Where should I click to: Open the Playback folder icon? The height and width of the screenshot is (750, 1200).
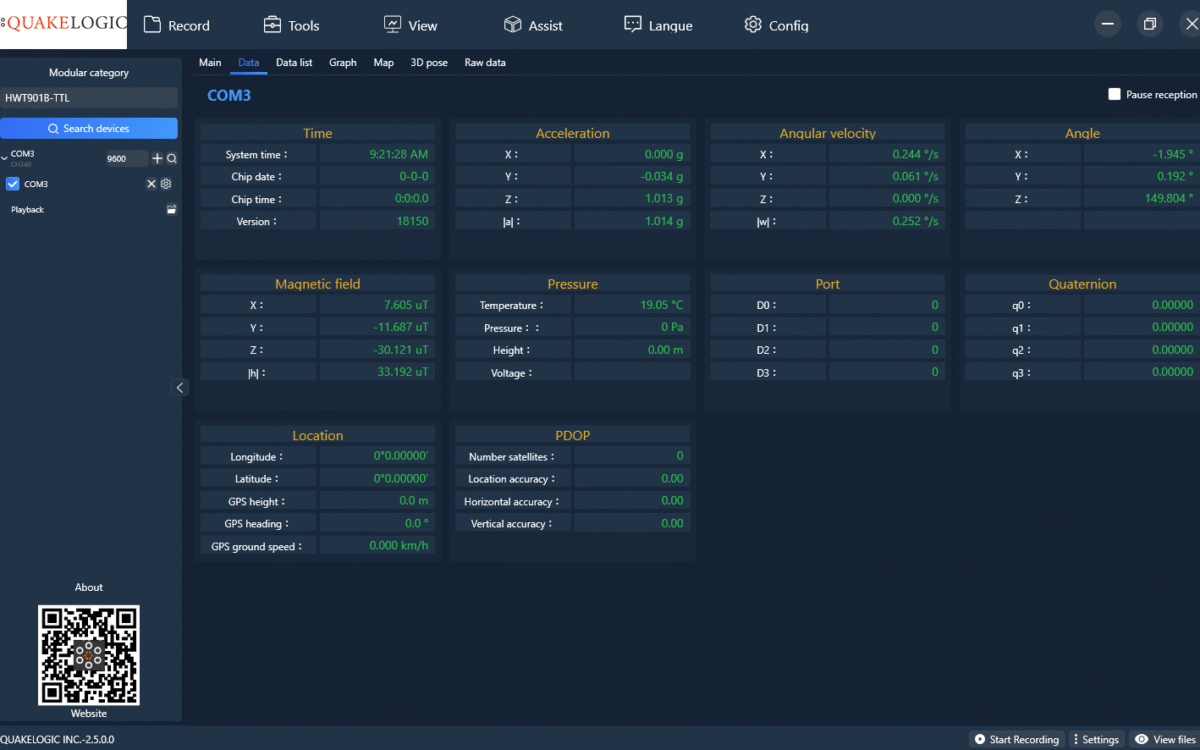coord(171,210)
